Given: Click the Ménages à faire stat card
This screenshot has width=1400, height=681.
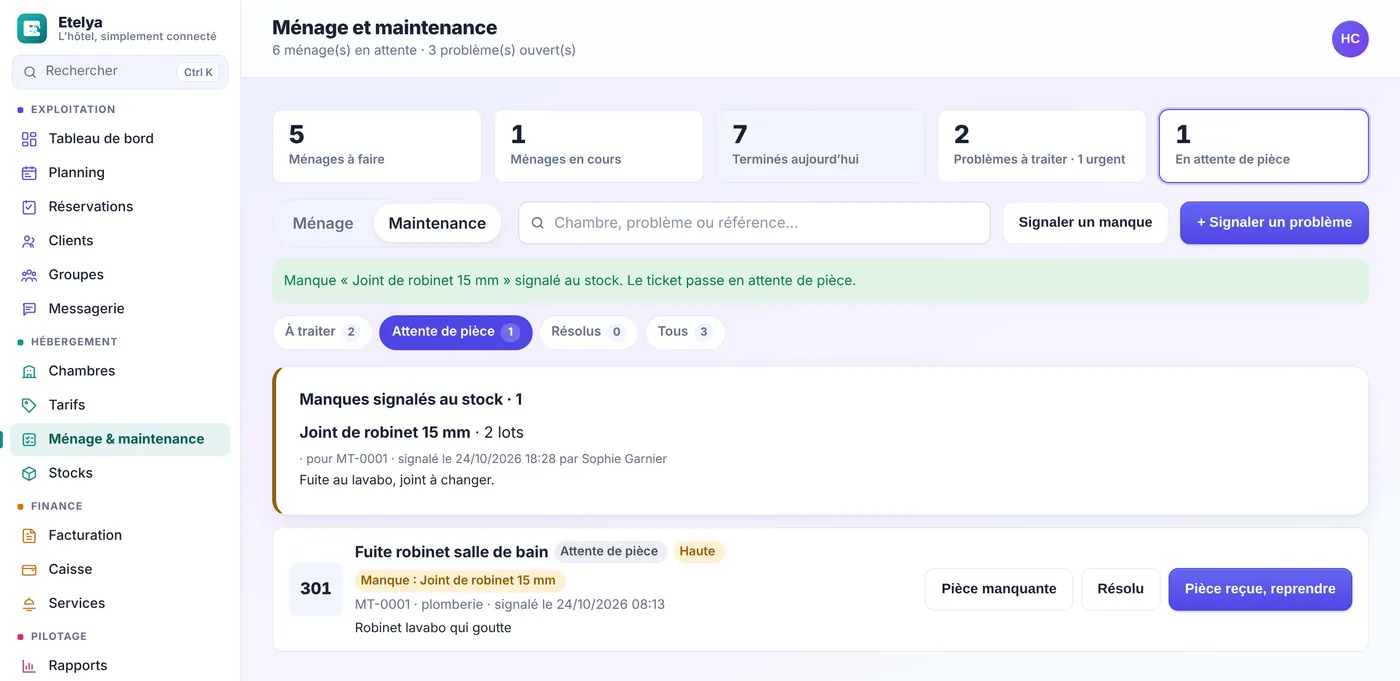Looking at the screenshot, I should point(377,146).
